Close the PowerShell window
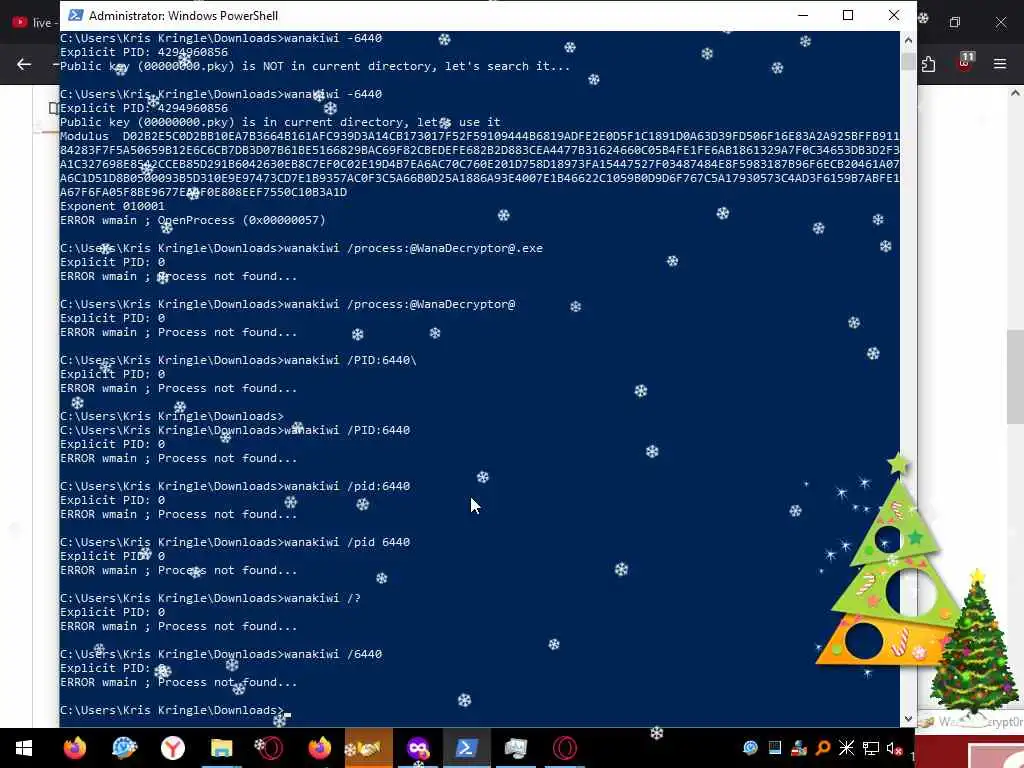 tap(894, 15)
